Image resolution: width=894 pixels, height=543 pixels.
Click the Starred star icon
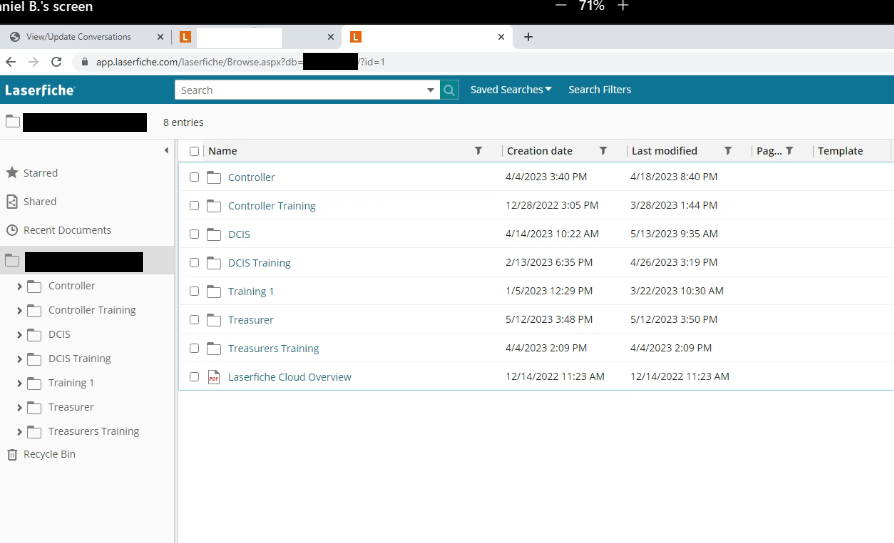pyautogui.click(x=12, y=172)
